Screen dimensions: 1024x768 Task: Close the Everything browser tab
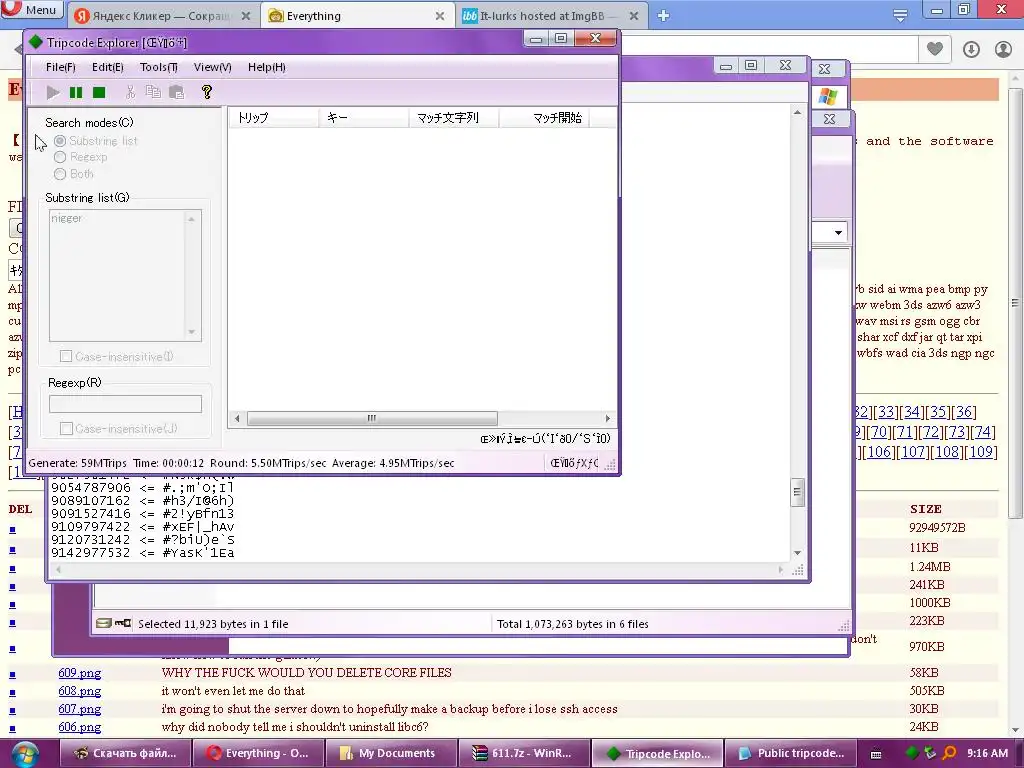(440, 16)
